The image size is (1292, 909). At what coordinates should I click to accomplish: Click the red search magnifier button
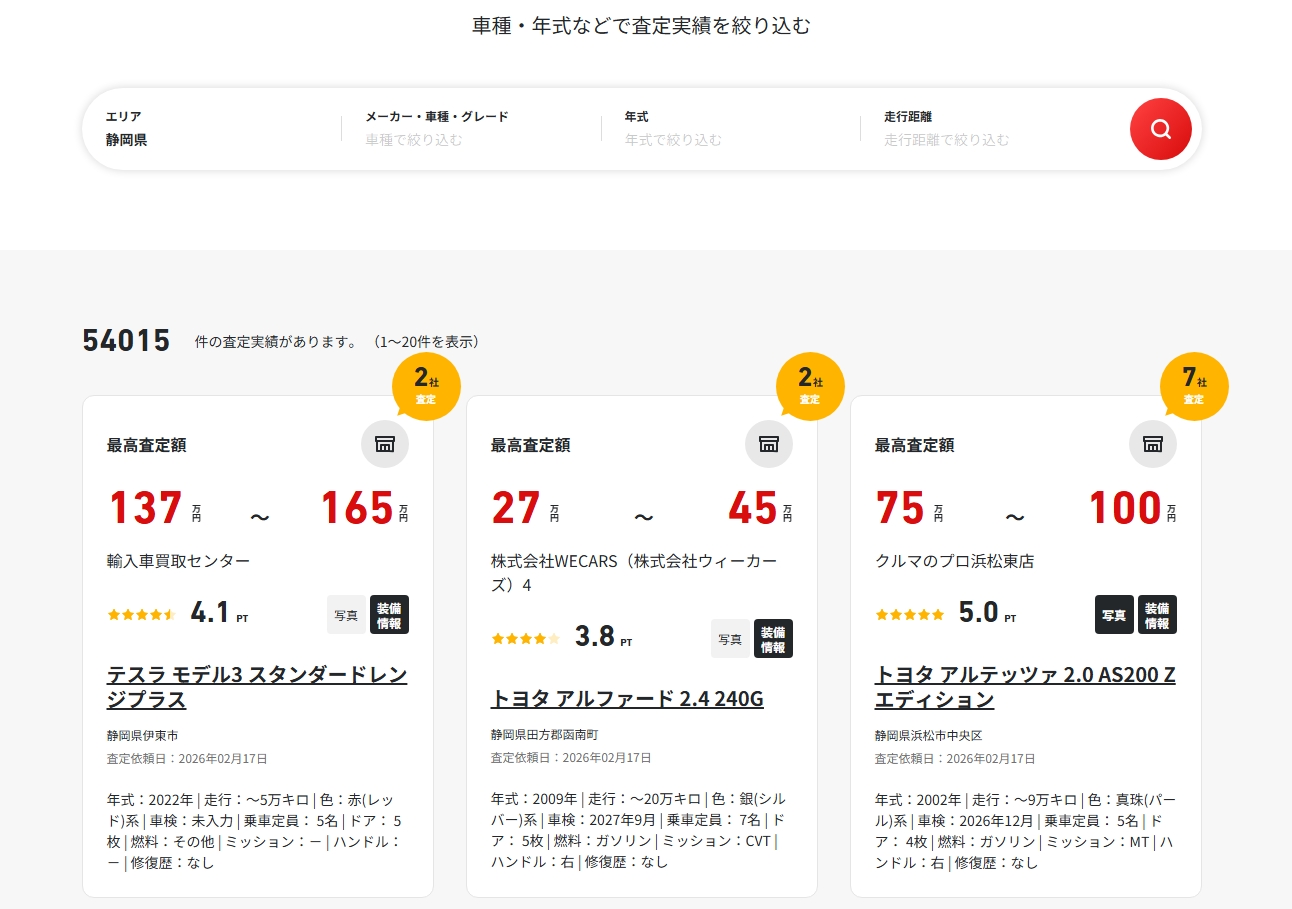1160,129
